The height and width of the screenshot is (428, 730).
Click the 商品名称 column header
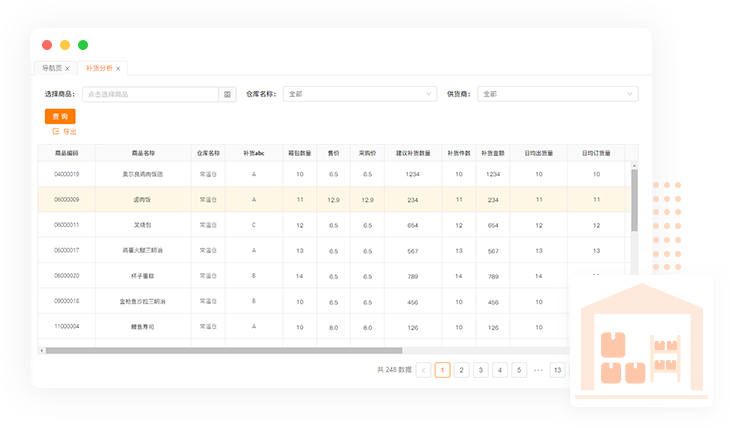(143, 153)
